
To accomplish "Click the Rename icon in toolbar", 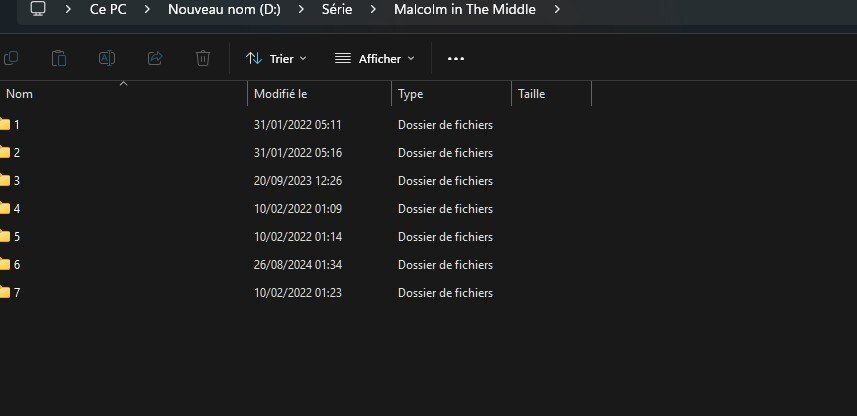I will (107, 59).
